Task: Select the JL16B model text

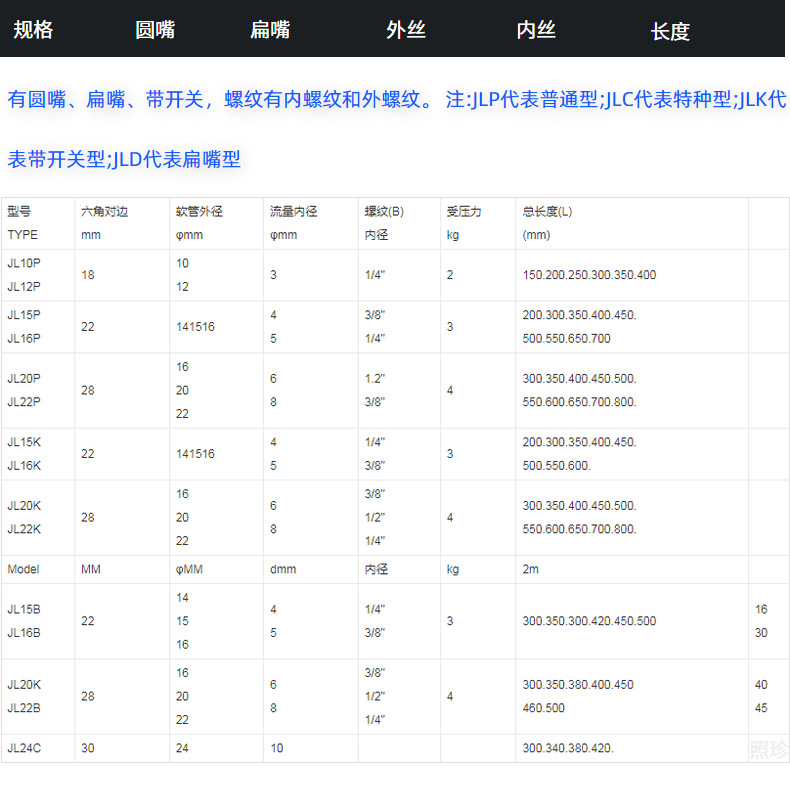Action: point(24,633)
